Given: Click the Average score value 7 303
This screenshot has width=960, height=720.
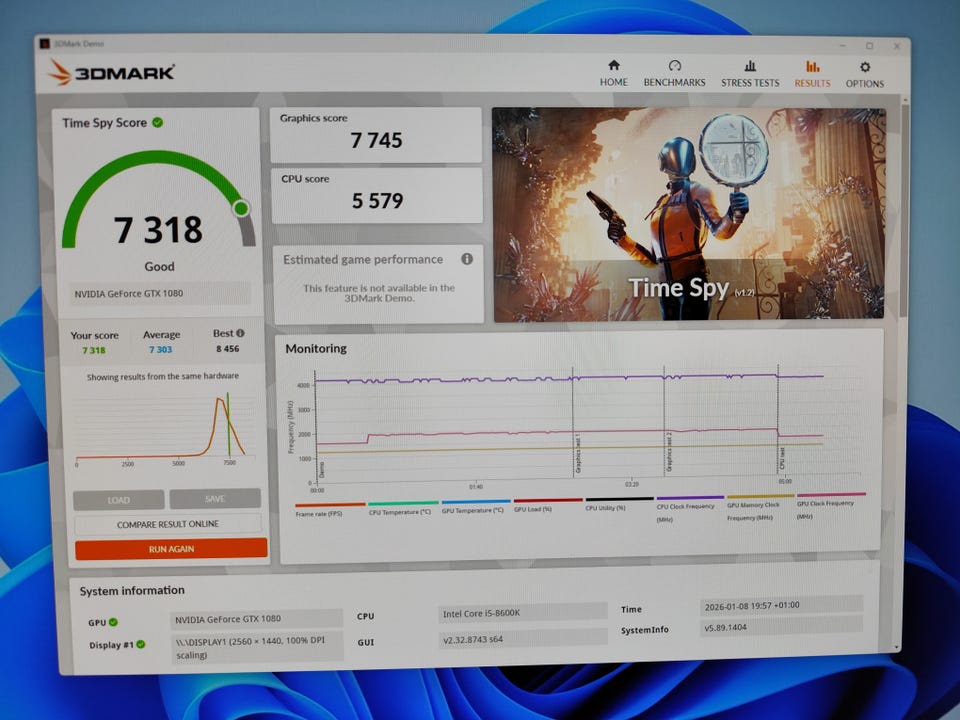Looking at the screenshot, I should (x=160, y=350).
